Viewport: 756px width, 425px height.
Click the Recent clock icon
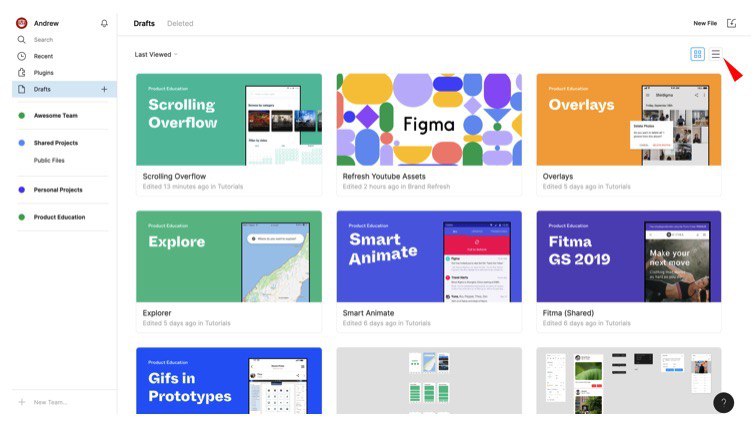pyautogui.click(x=22, y=56)
